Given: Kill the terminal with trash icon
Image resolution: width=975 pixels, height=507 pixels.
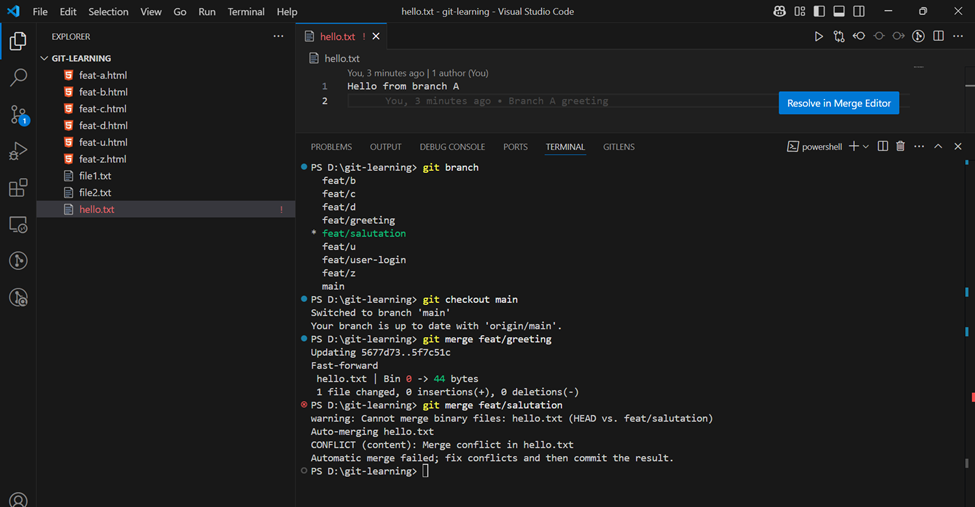Looking at the screenshot, I should coord(900,146).
